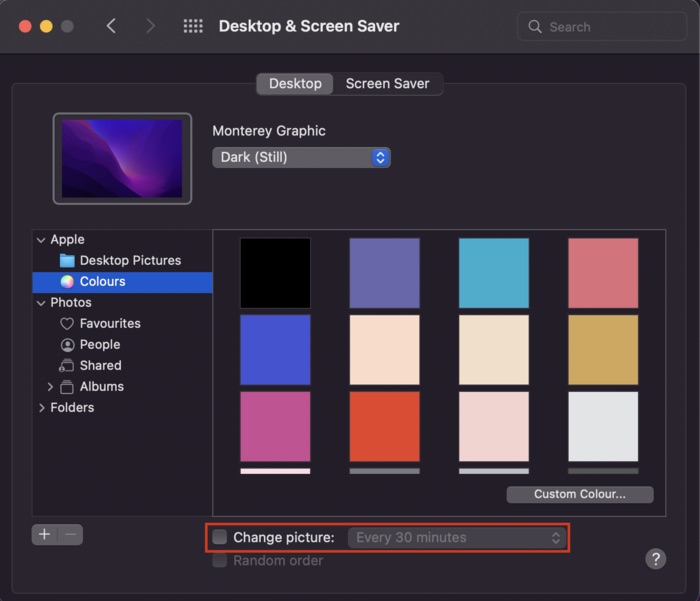Expand the Folders section
Screen dimensions: 700x601
point(42,408)
